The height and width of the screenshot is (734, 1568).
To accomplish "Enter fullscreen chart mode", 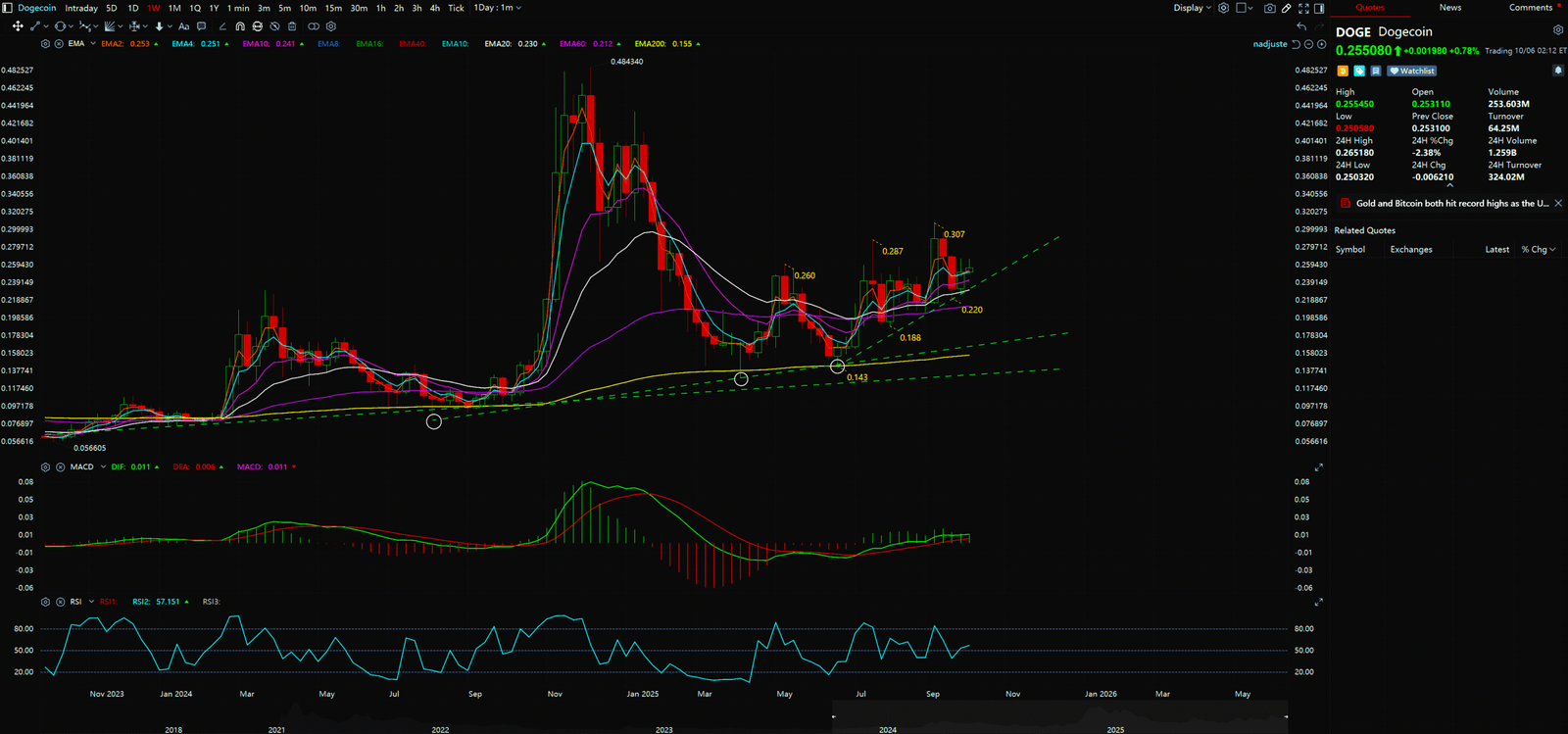I will 1303,8.
